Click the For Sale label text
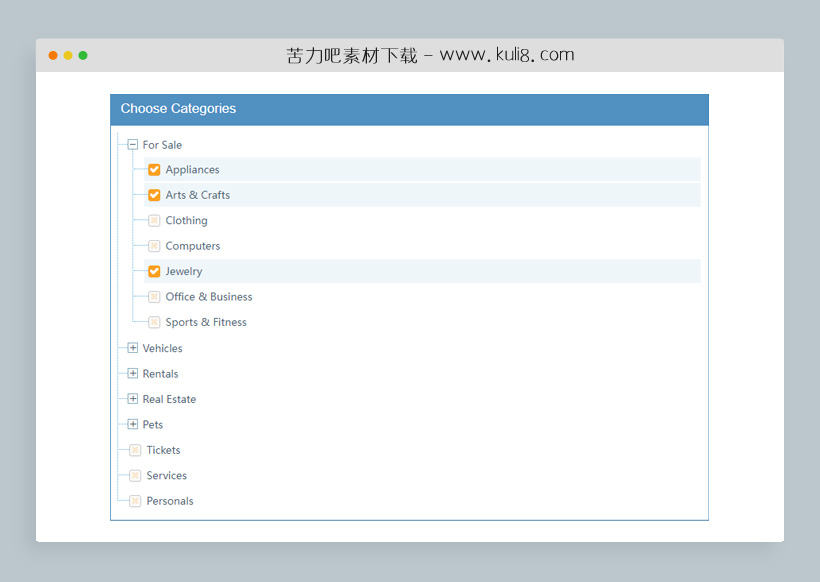Image resolution: width=820 pixels, height=582 pixels. point(162,145)
